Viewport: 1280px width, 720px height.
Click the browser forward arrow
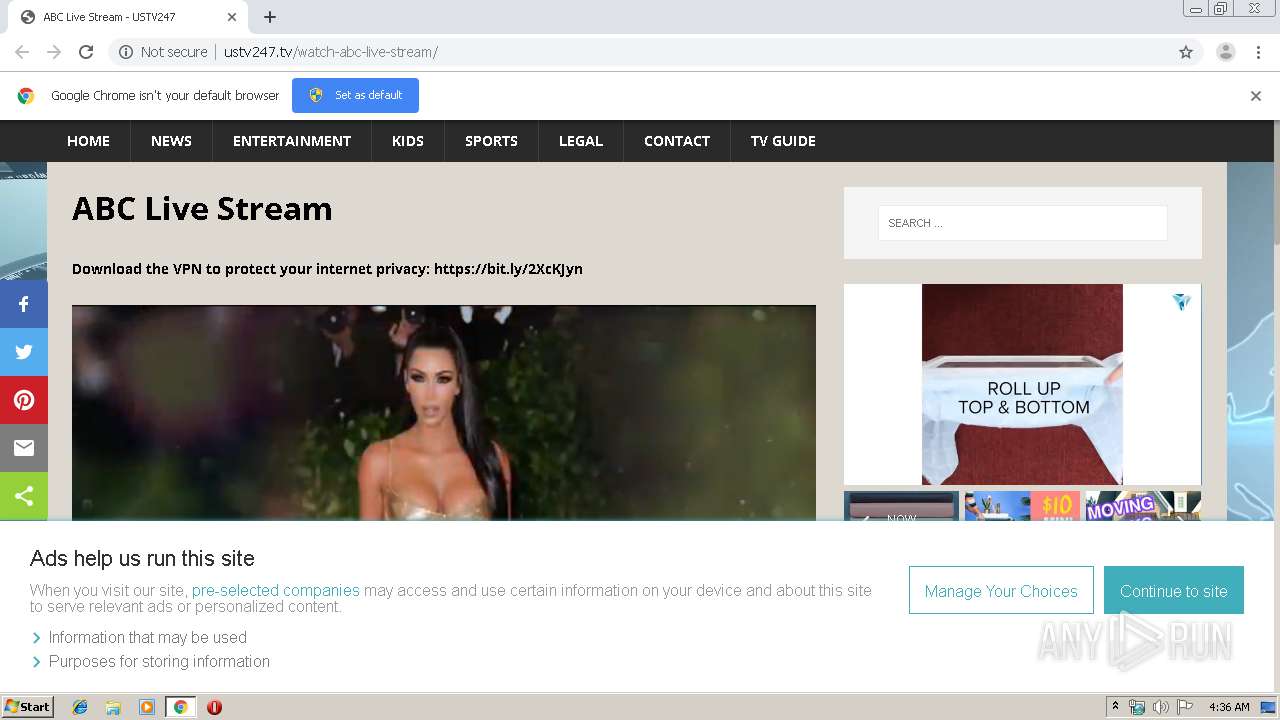pyautogui.click(x=54, y=52)
